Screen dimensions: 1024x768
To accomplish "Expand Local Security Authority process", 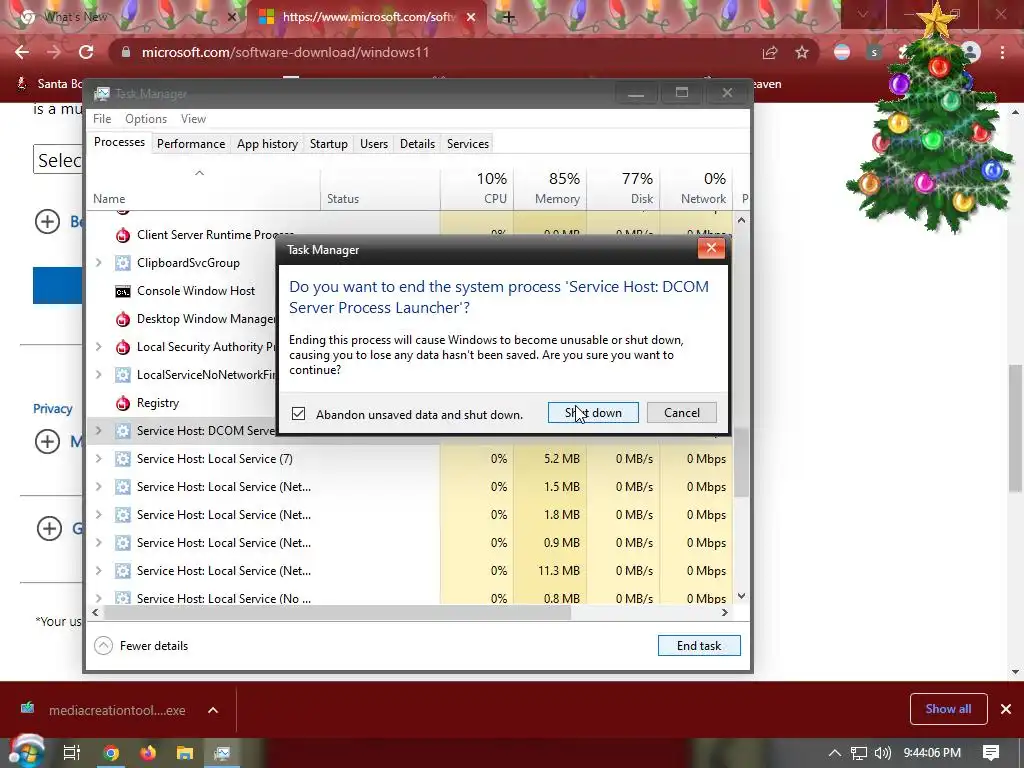I will pos(99,347).
